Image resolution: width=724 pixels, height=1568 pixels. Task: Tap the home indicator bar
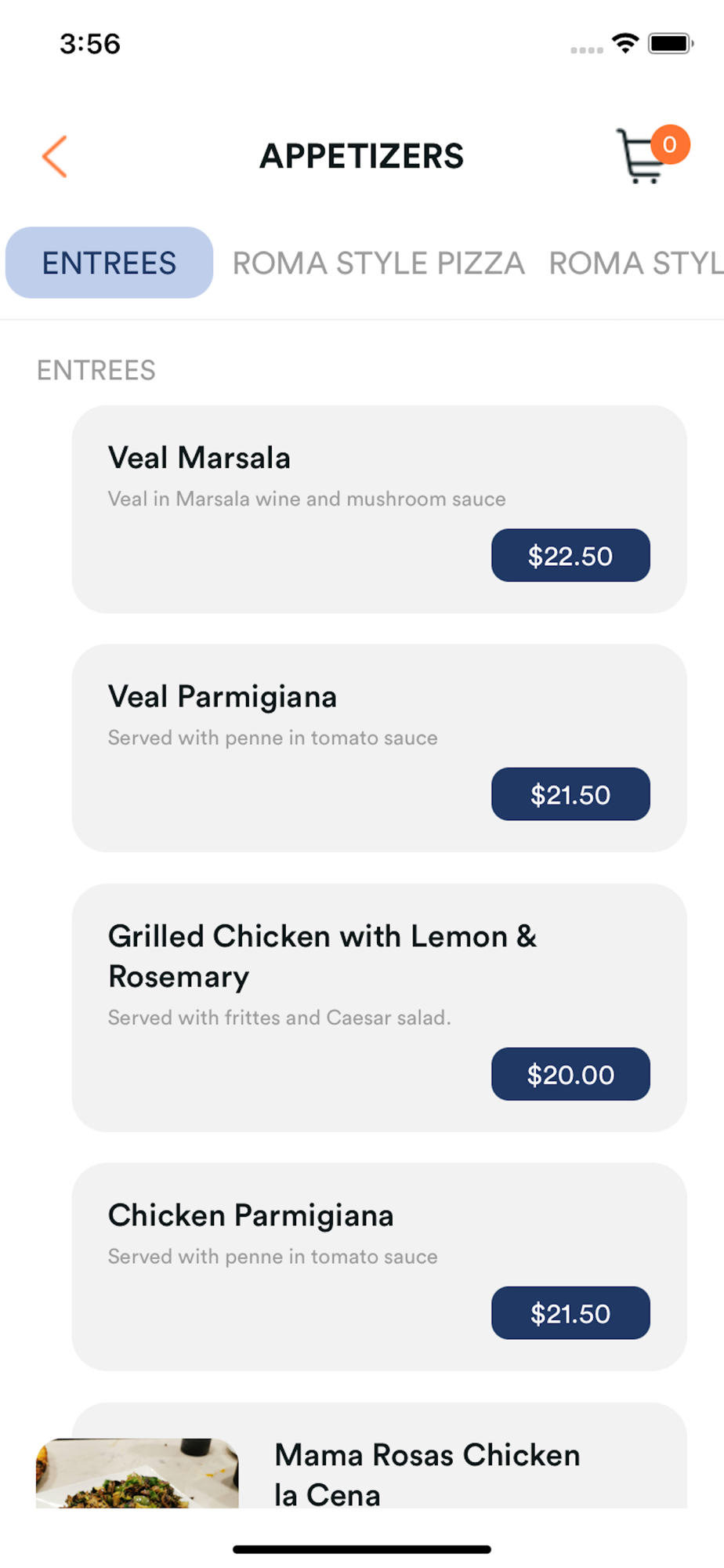[362, 1549]
